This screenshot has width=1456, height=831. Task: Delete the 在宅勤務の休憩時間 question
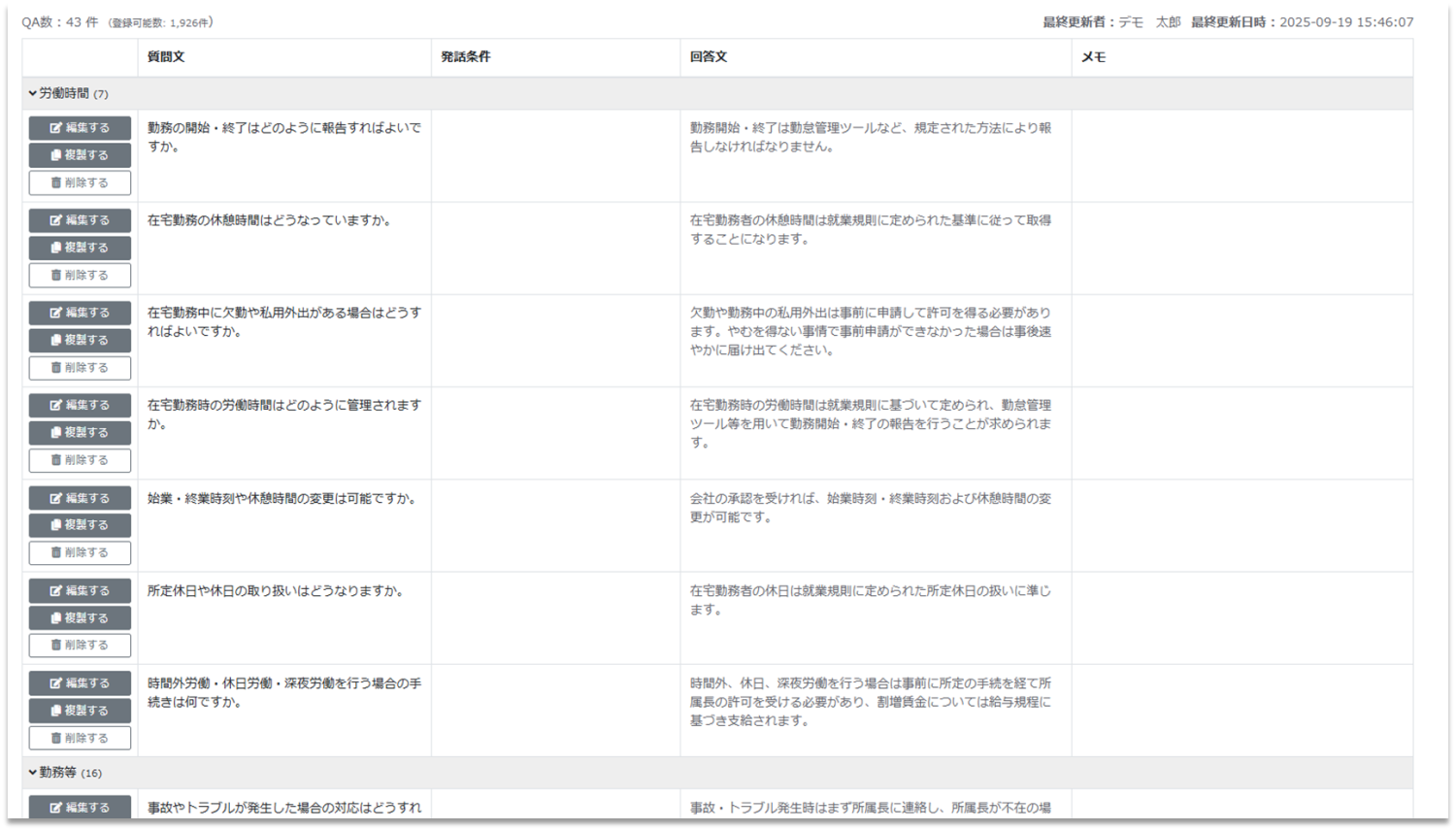pyautogui.click(x=80, y=276)
